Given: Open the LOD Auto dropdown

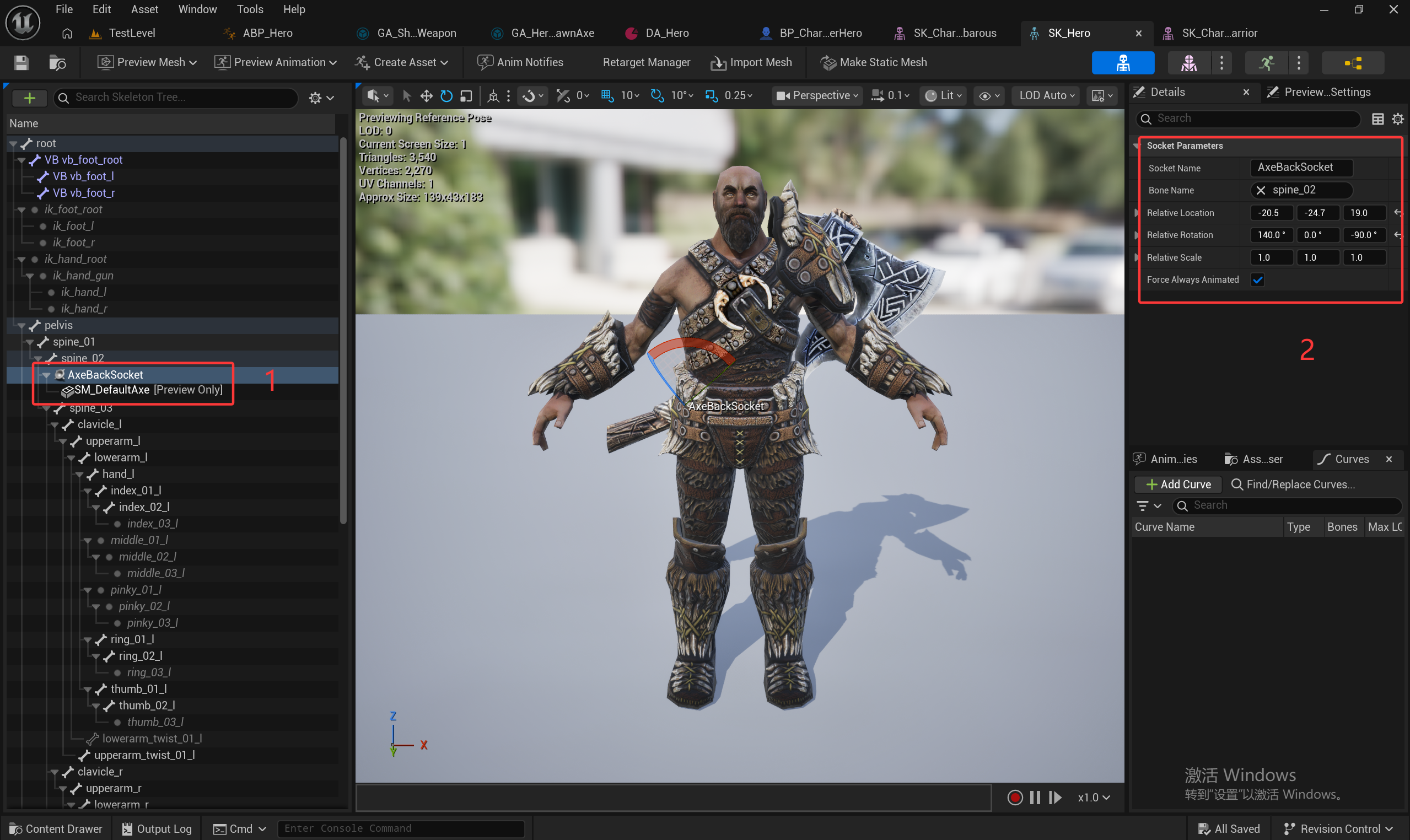Looking at the screenshot, I should click(1046, 96).
